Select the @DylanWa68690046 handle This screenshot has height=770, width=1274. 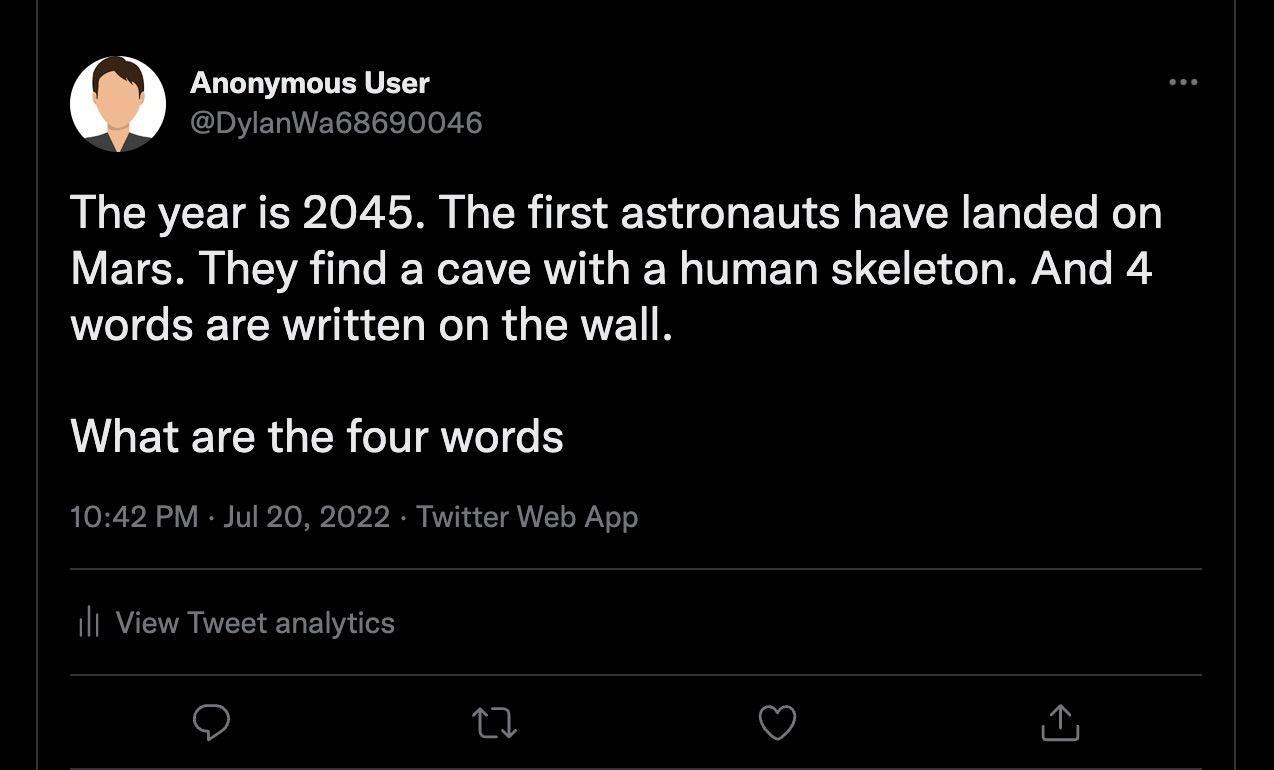tap(337, 122)
